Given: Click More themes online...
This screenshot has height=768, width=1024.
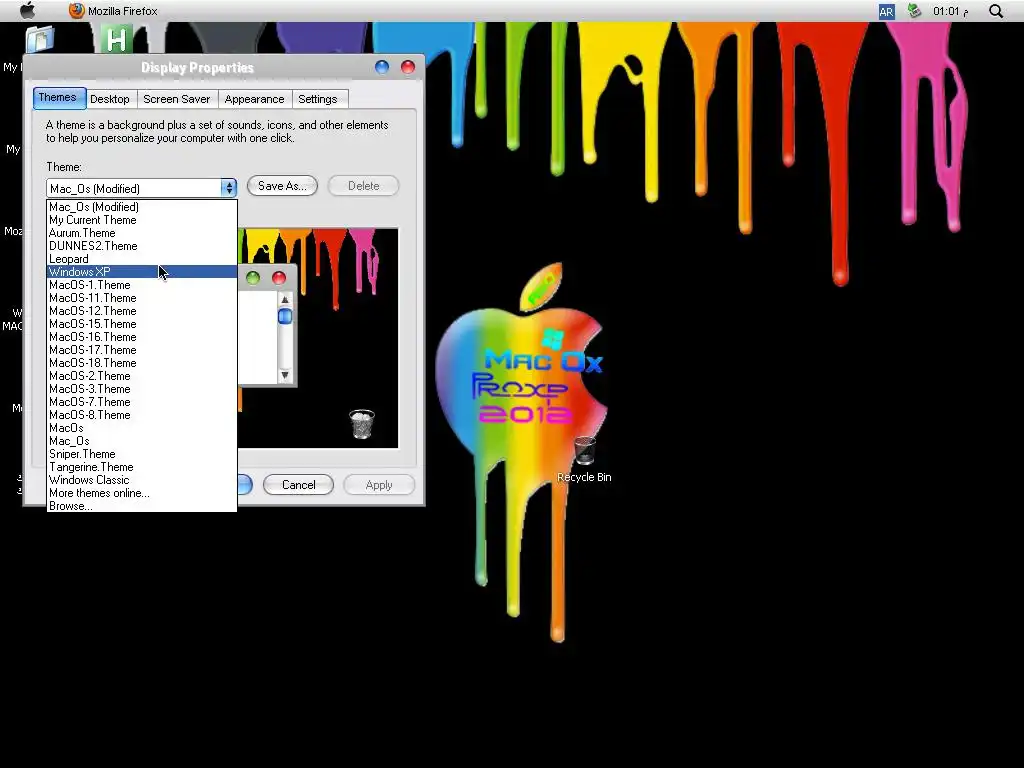Looking at the screenshot, I should point(142,493).
